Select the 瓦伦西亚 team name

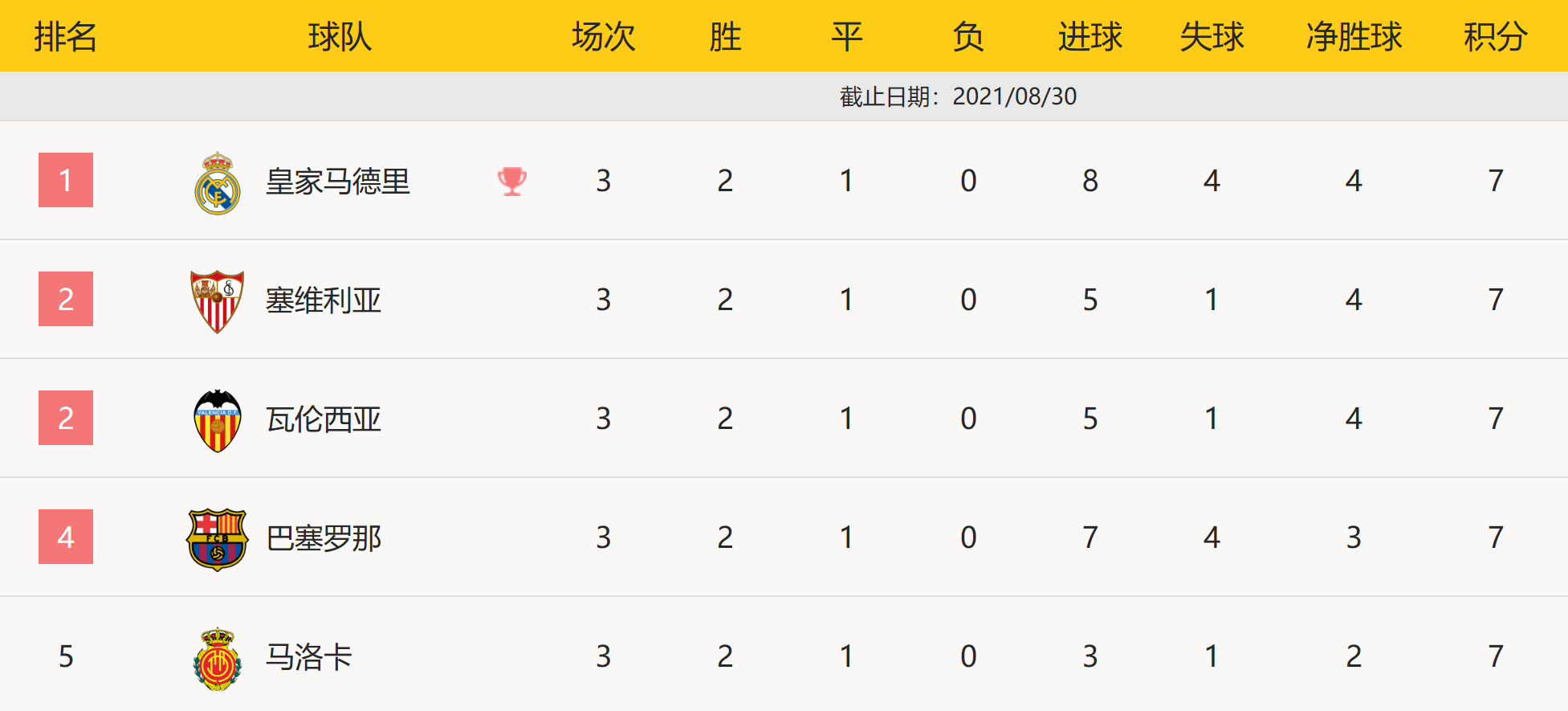pyautogui.click(x=324, y=419)
